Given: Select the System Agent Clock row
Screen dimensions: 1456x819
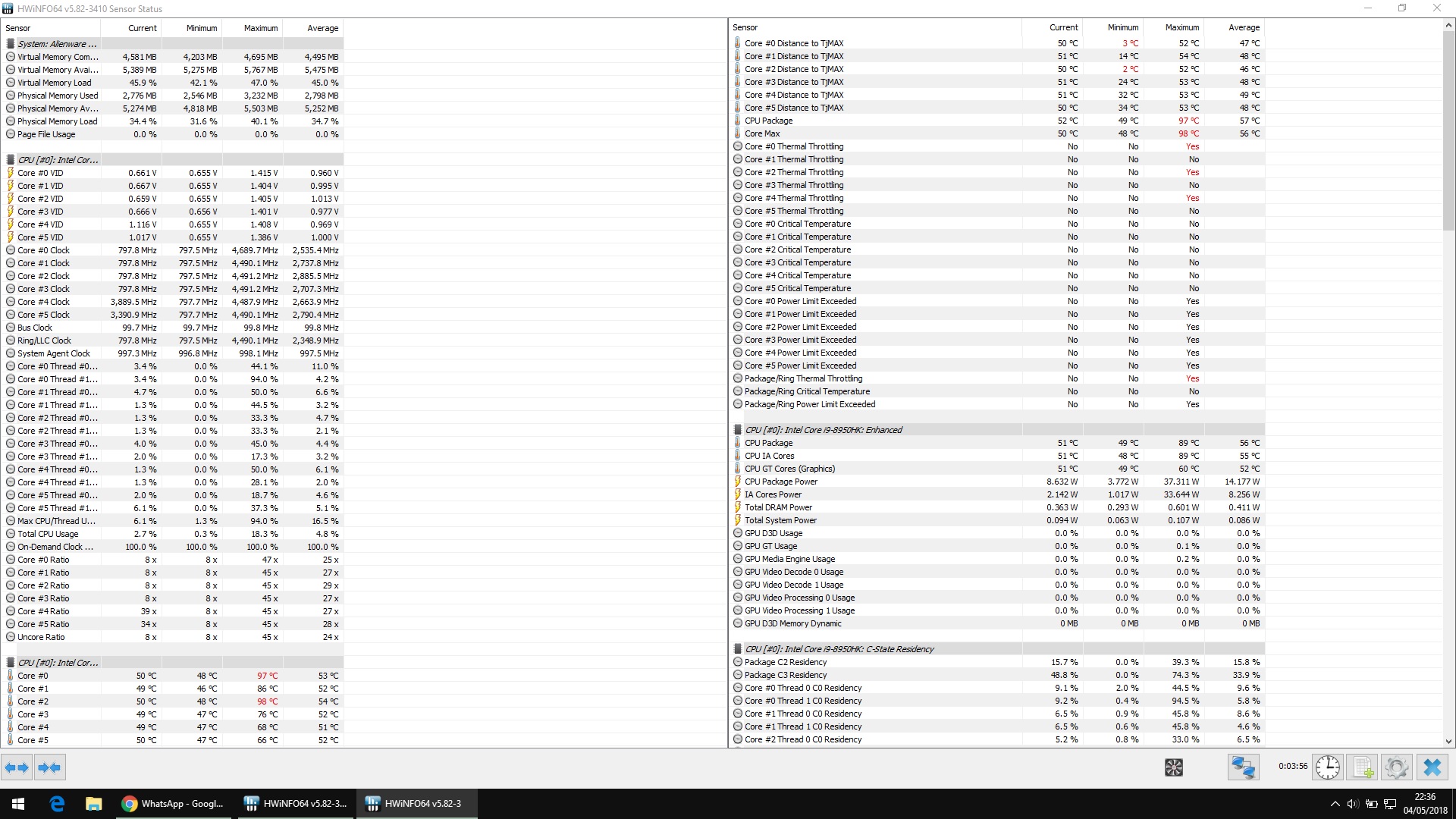Looking at the screenshot, I should tap(173, 353).
